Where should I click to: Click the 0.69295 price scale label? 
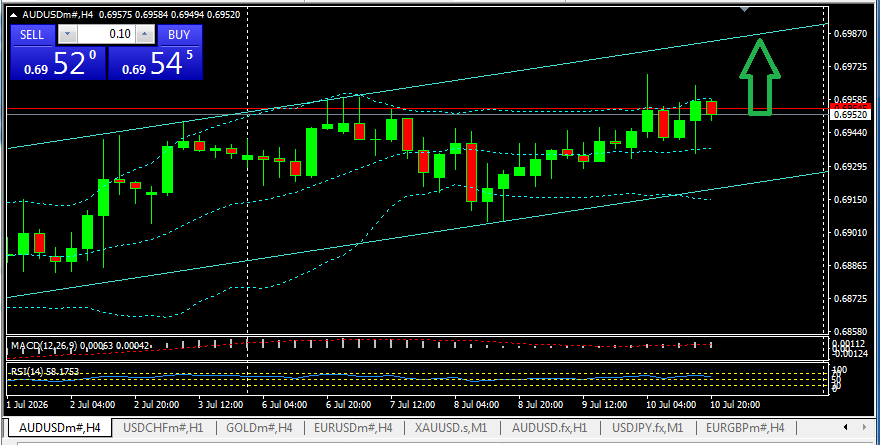click(851, 167)
